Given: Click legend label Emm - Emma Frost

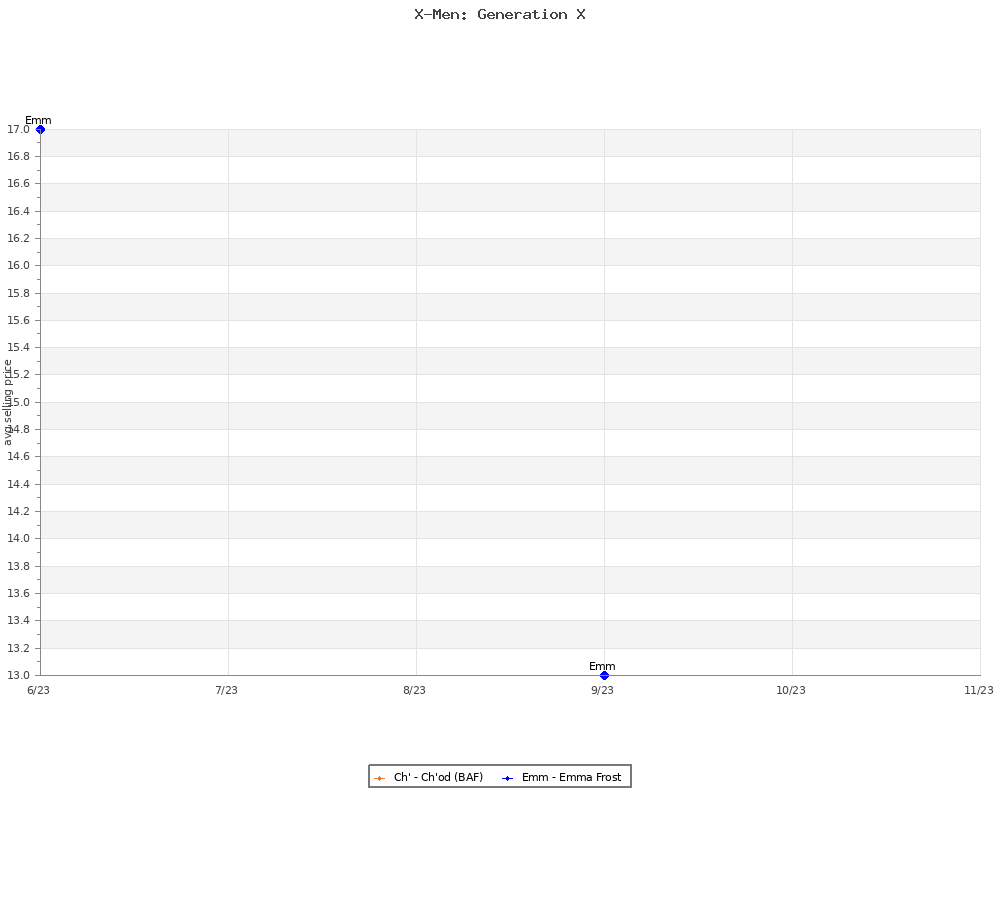Looking at the screenshot, I should point(571,778).
